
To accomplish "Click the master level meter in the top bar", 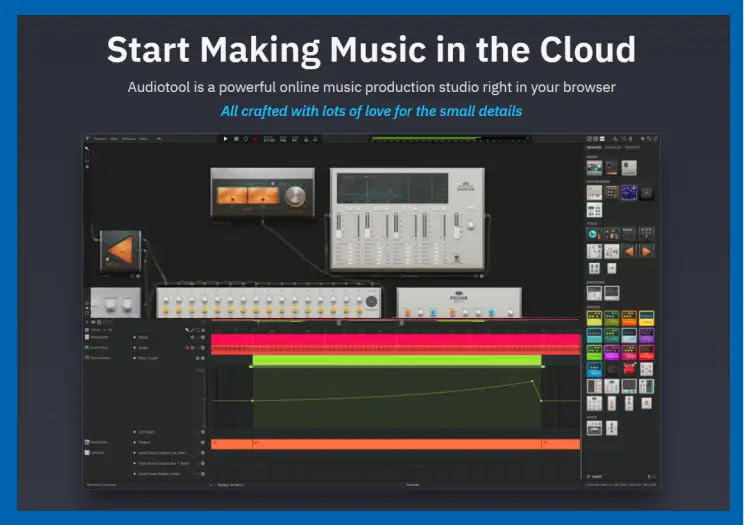I will pyautogui.click(x=449, y=139).
